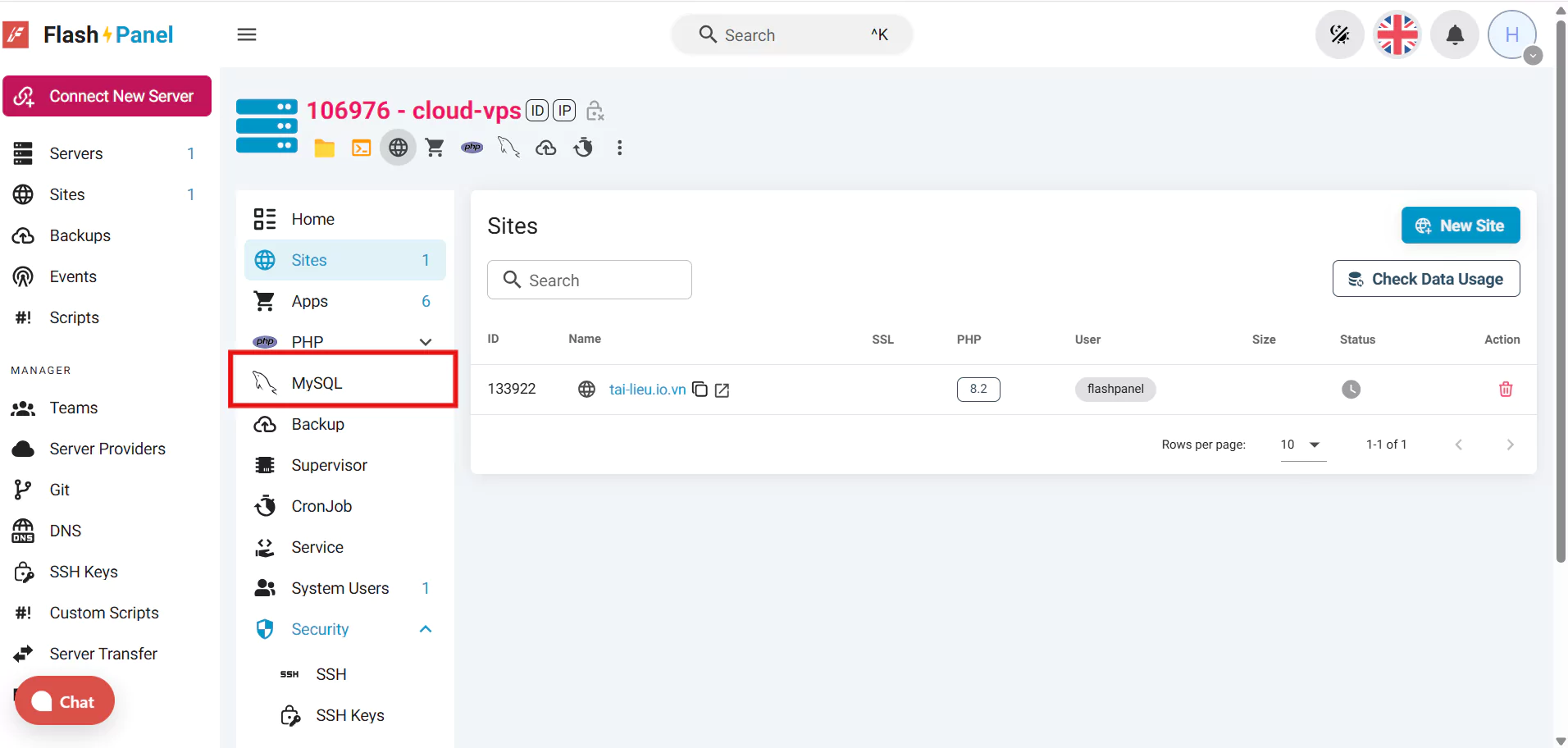Select Server Providers in left sidebar

107,449
